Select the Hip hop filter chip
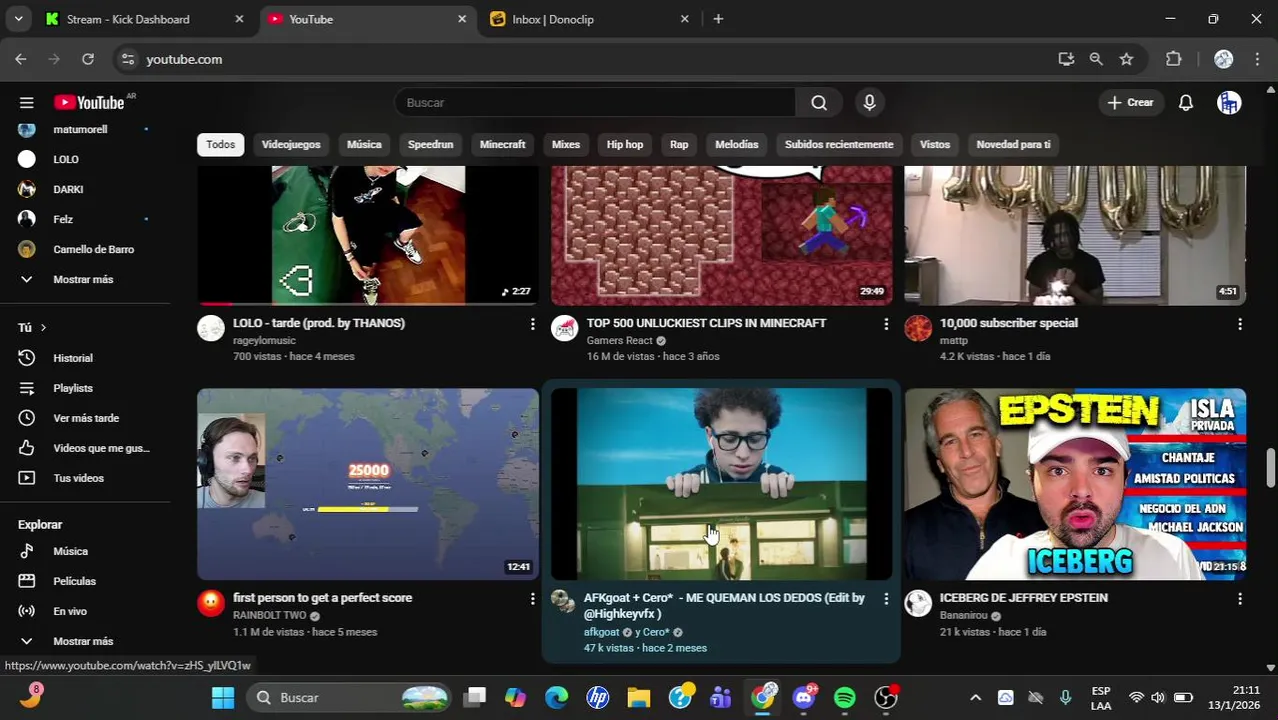1278x720 pixels. pyautogui.click(x=625, y=144)
